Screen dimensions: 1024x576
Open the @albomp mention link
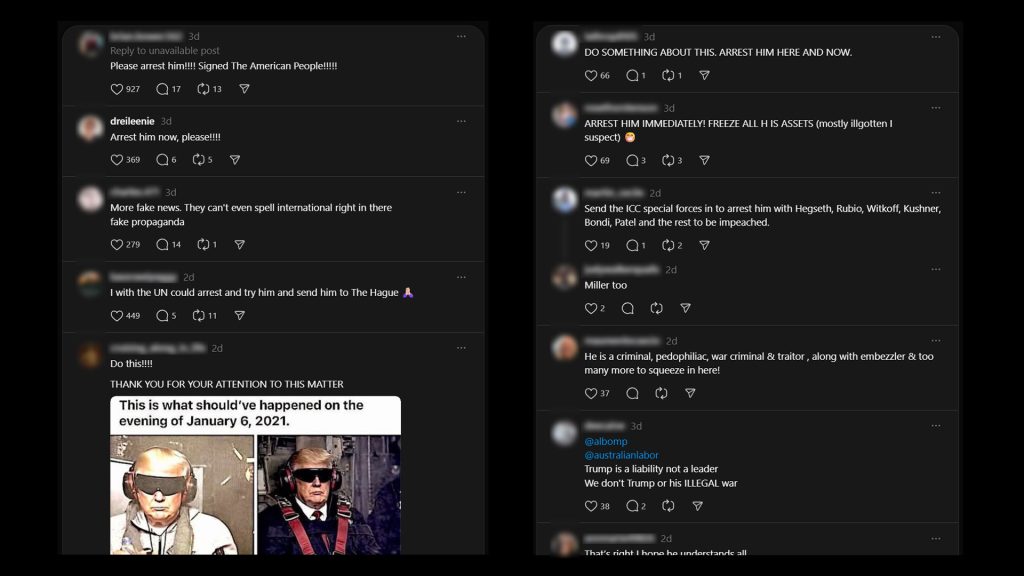[605, 441]
